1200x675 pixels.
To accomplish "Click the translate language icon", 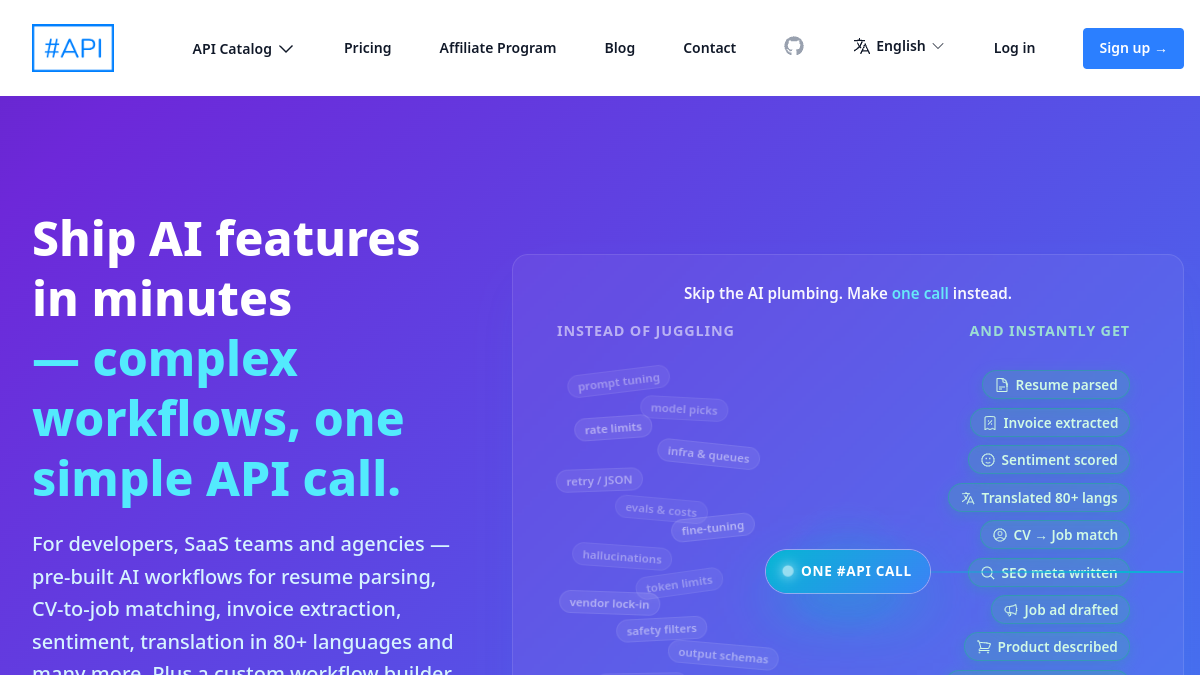I will pyautogui.click(x=861, y=46).
